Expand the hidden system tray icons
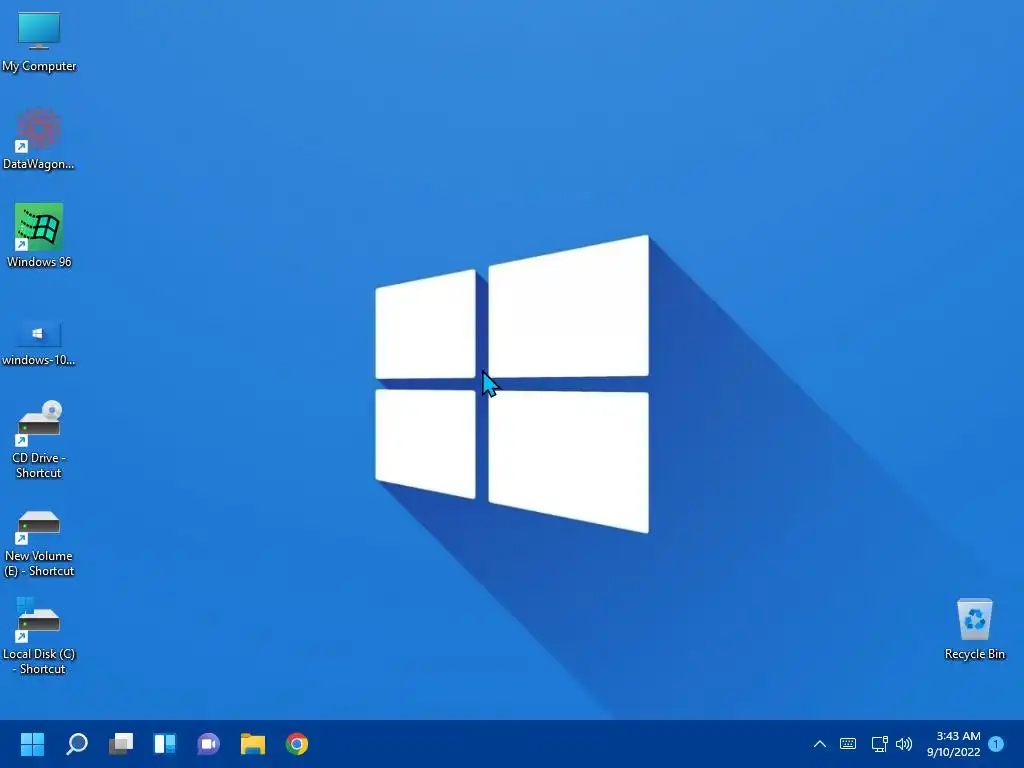Screen dimensions: 1024x768 (820, 744)
